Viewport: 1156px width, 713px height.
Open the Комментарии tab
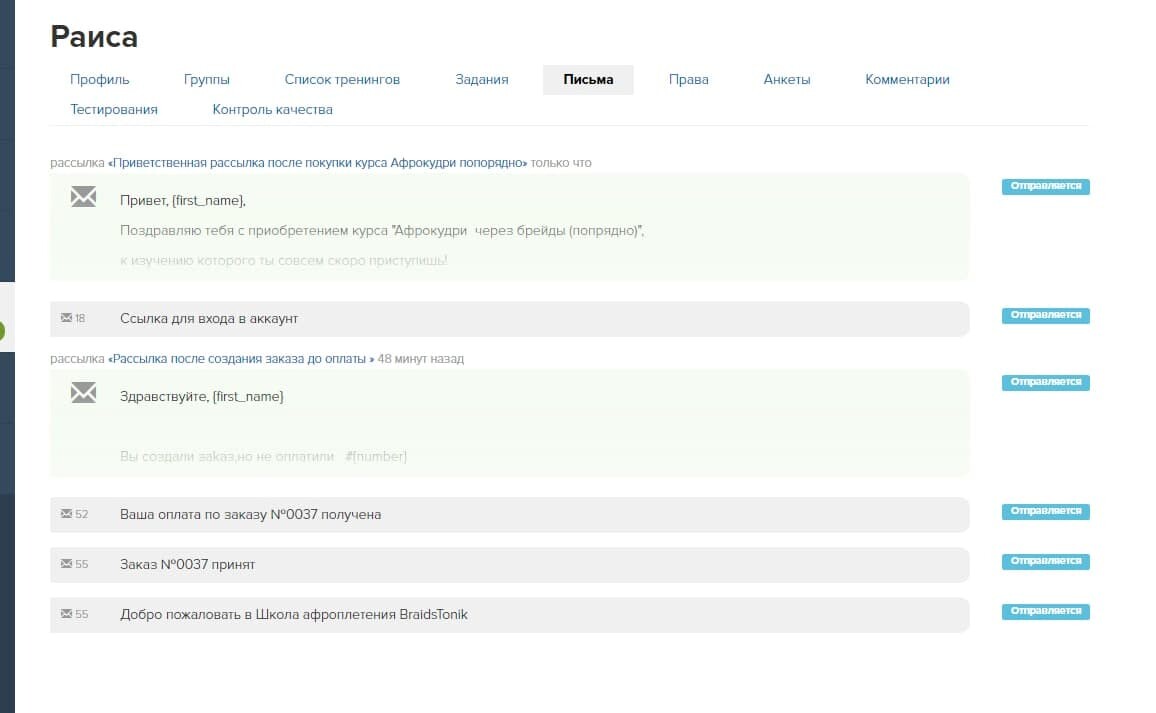907,80
